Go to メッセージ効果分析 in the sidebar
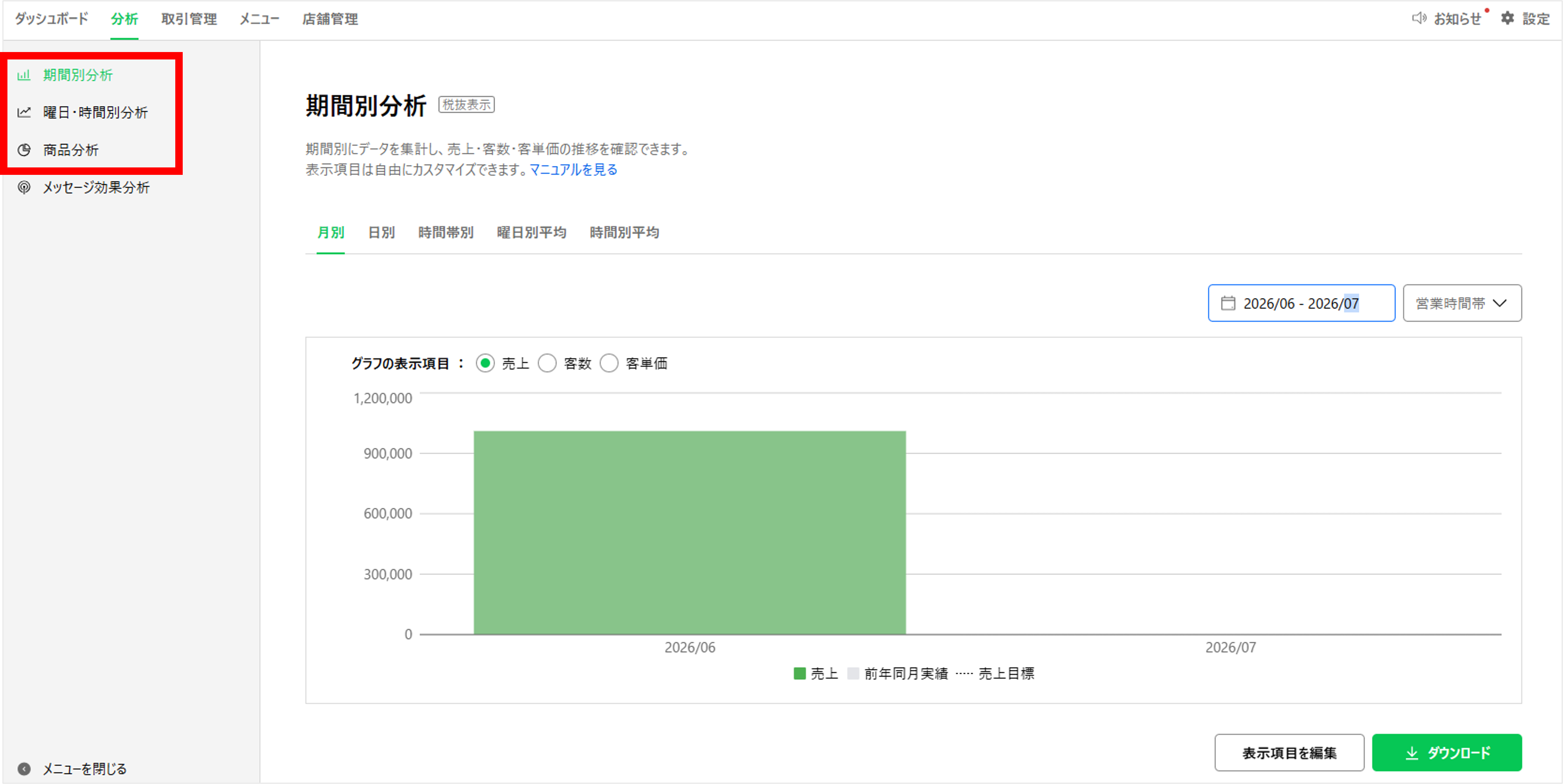The width and height of the screenshot is (1563, 784). pos(96,187)
